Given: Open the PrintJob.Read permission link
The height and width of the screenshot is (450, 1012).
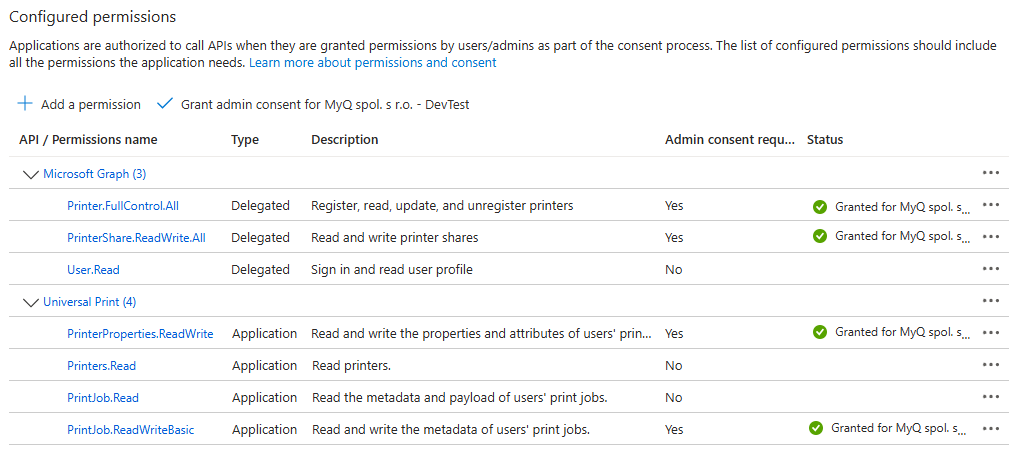Looking at the screenshot, I should [x=103, y=398].
